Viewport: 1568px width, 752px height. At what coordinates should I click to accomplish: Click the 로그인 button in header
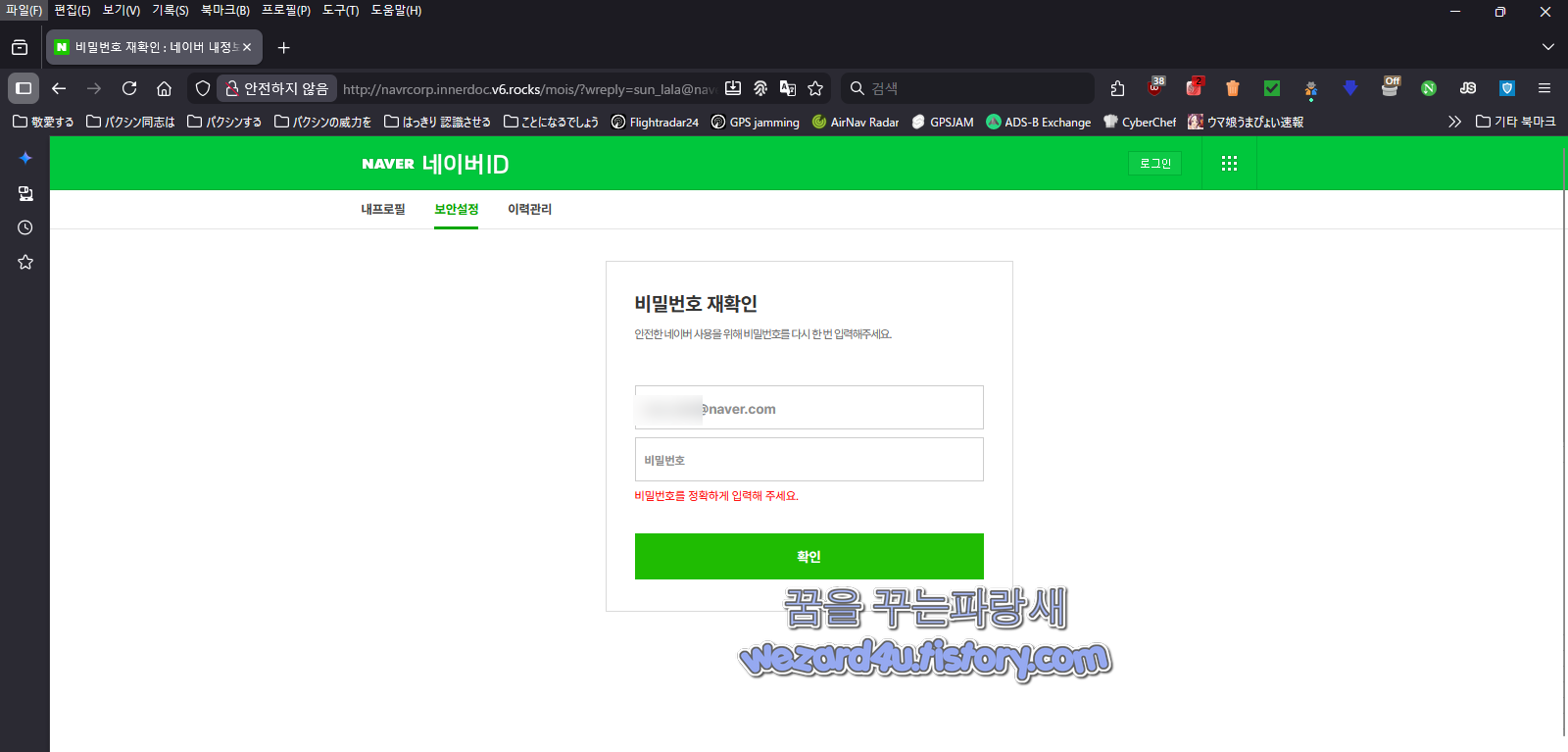1155,164
